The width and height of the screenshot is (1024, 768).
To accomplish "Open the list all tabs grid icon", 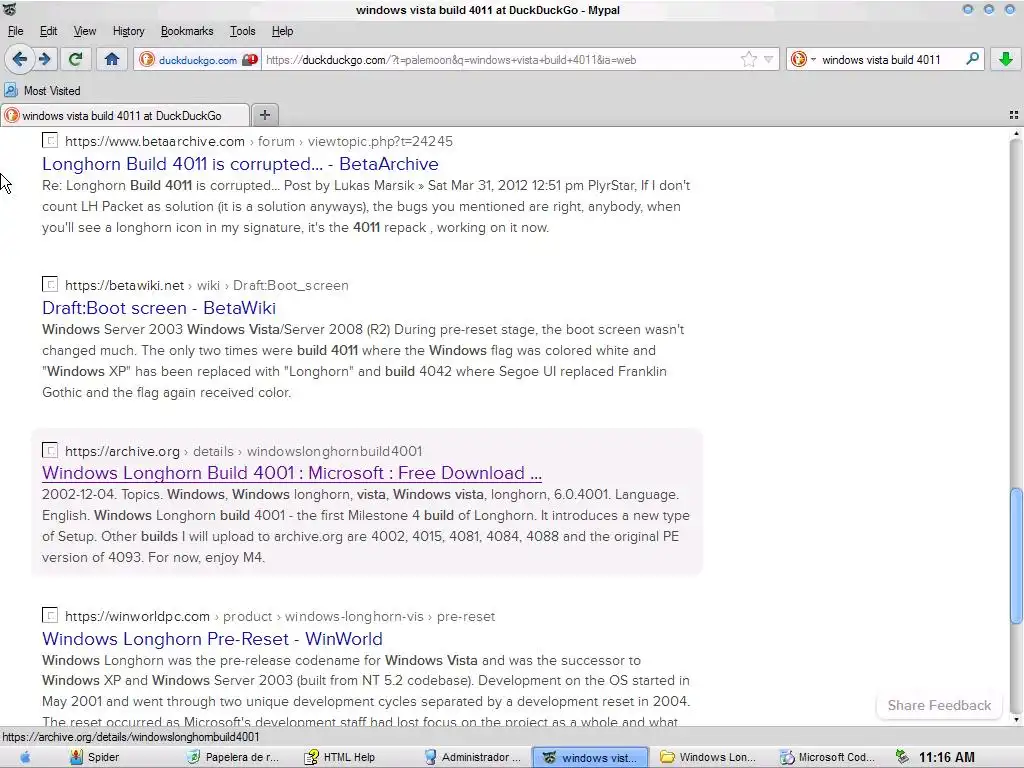I will click(1014, 115).
